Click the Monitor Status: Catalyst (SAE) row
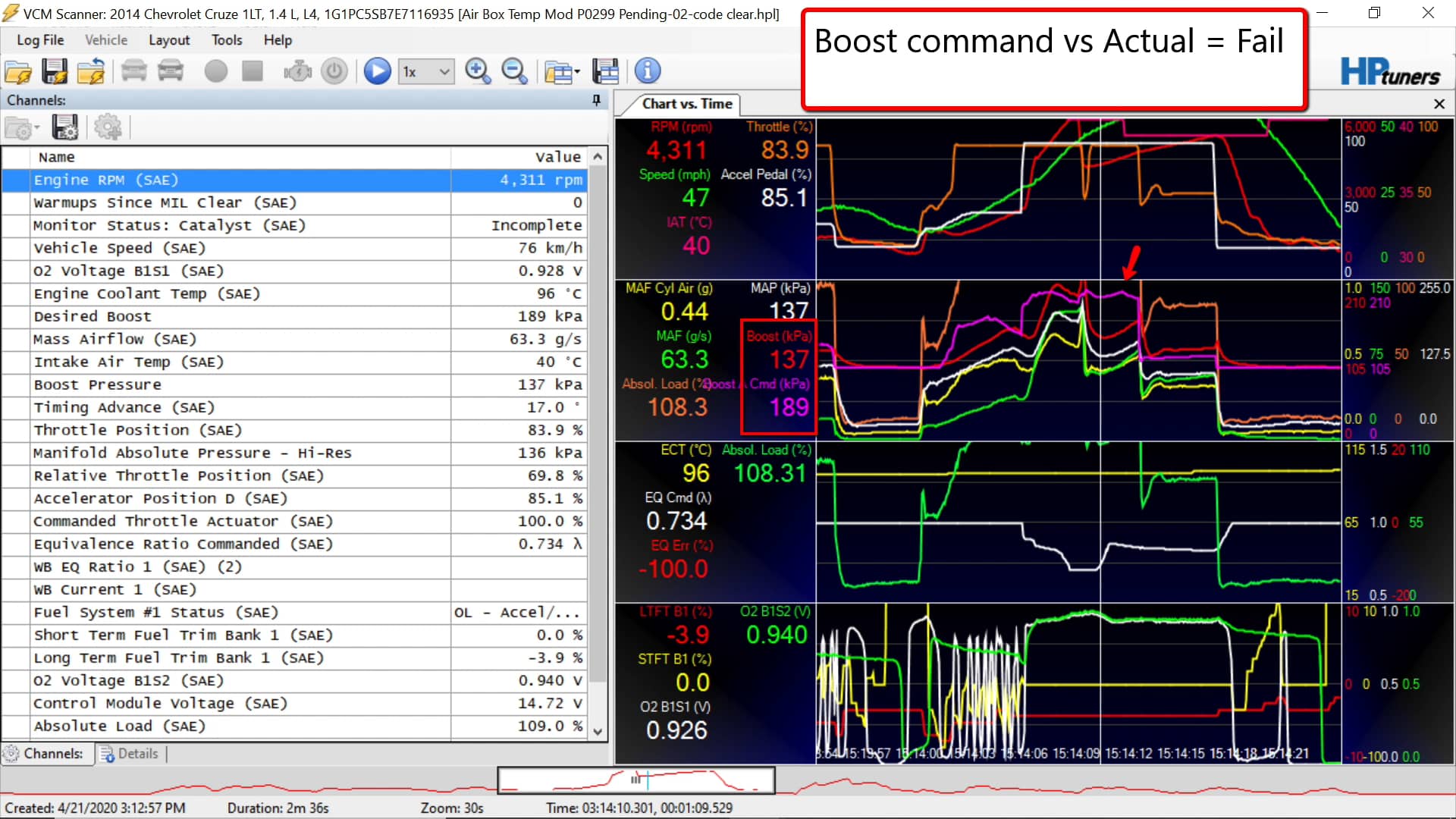Screen dimensions: 1456x819 click(293, 225)
